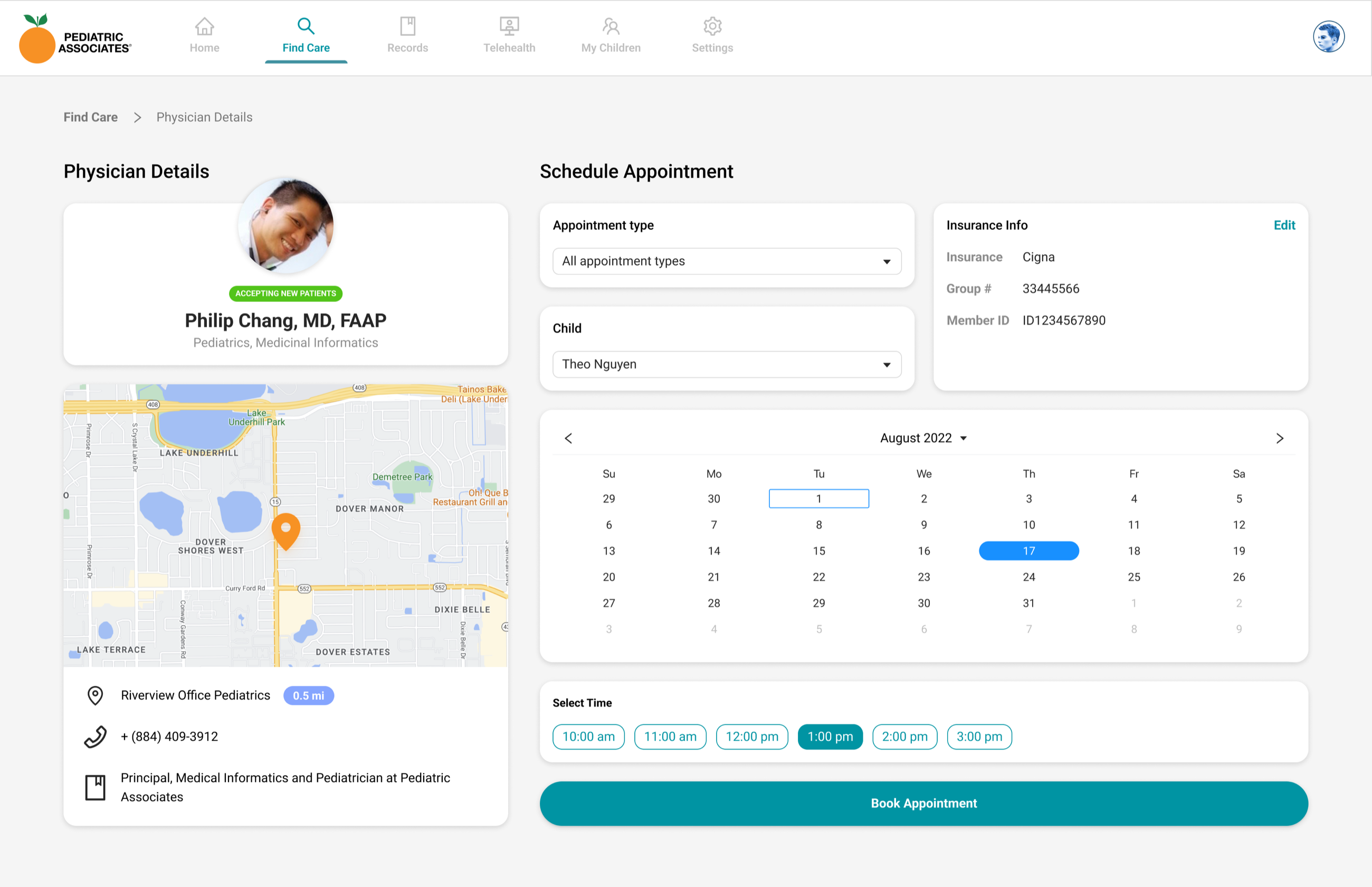Image resolution: width=1372 pixels, height=887 pixels.
Task: Select the 12:00 pm time slot
Action: pos(751,737)
